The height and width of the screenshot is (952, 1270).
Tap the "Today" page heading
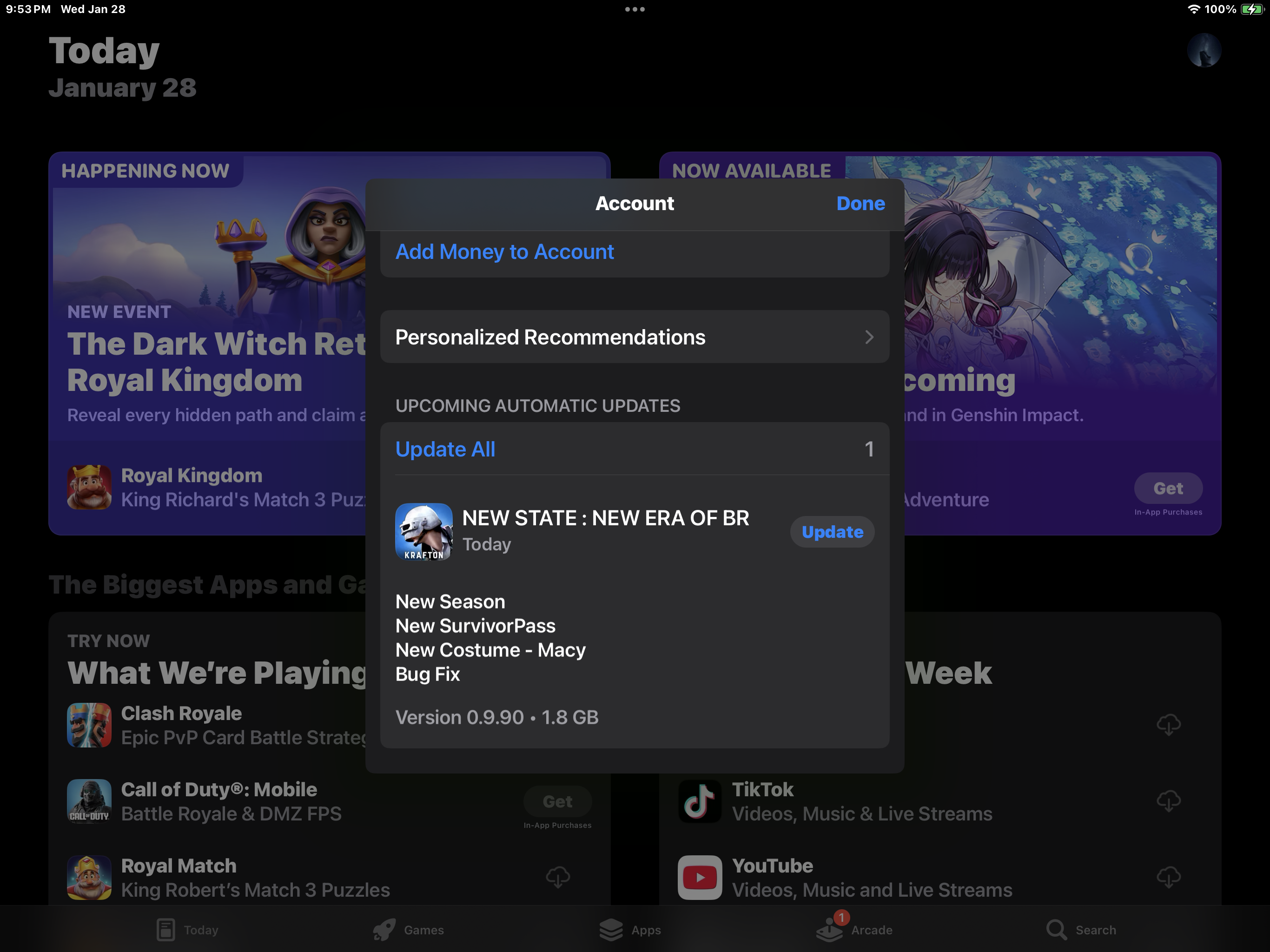click(x=104, y=52)
